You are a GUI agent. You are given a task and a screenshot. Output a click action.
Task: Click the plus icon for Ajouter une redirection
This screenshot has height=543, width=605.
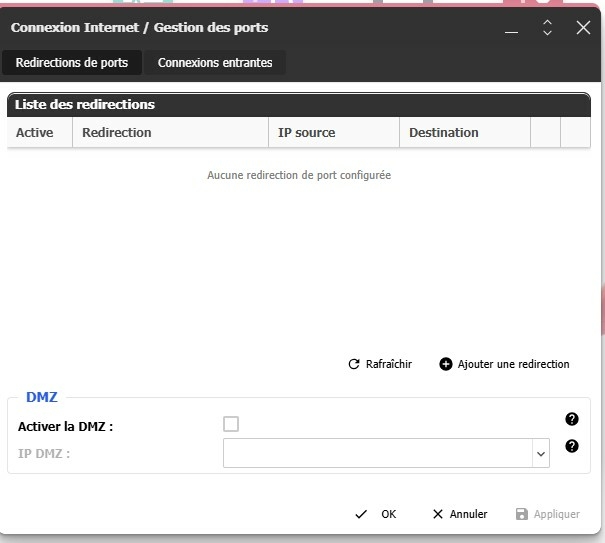[446, 364]
